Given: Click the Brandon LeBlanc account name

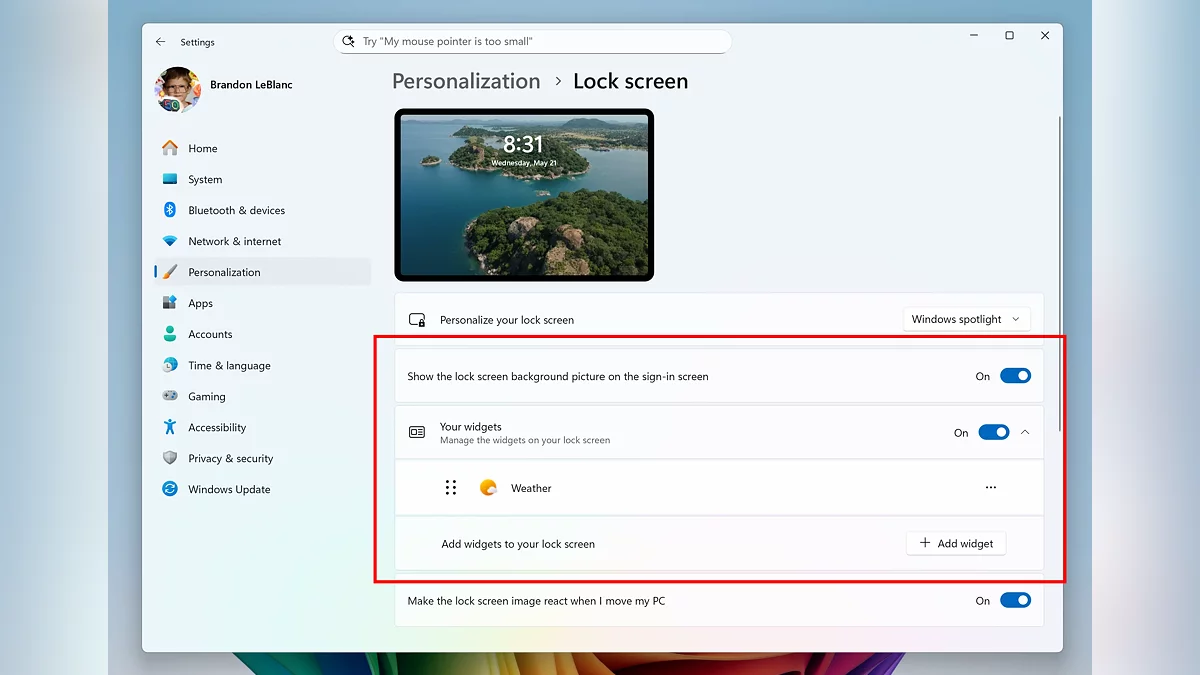Looking at the screenshot, I should pyautogui.click(x=252, y=85).
